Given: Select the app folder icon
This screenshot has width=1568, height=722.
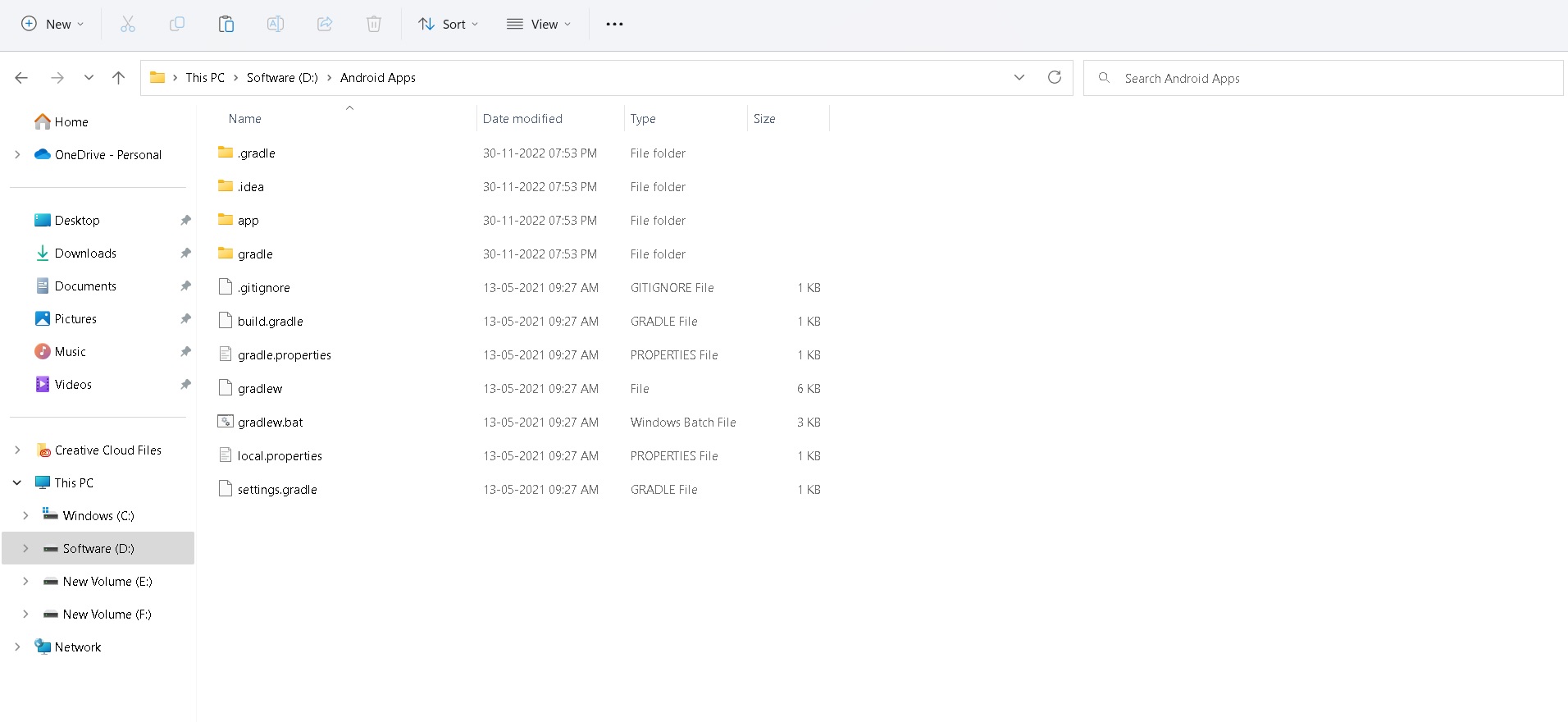Looking at the screenshot, I should [x=226, y=220].
